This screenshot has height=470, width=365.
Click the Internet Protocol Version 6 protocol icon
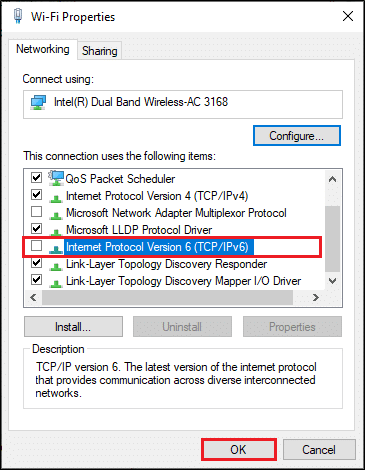click(x=56, y=249)
